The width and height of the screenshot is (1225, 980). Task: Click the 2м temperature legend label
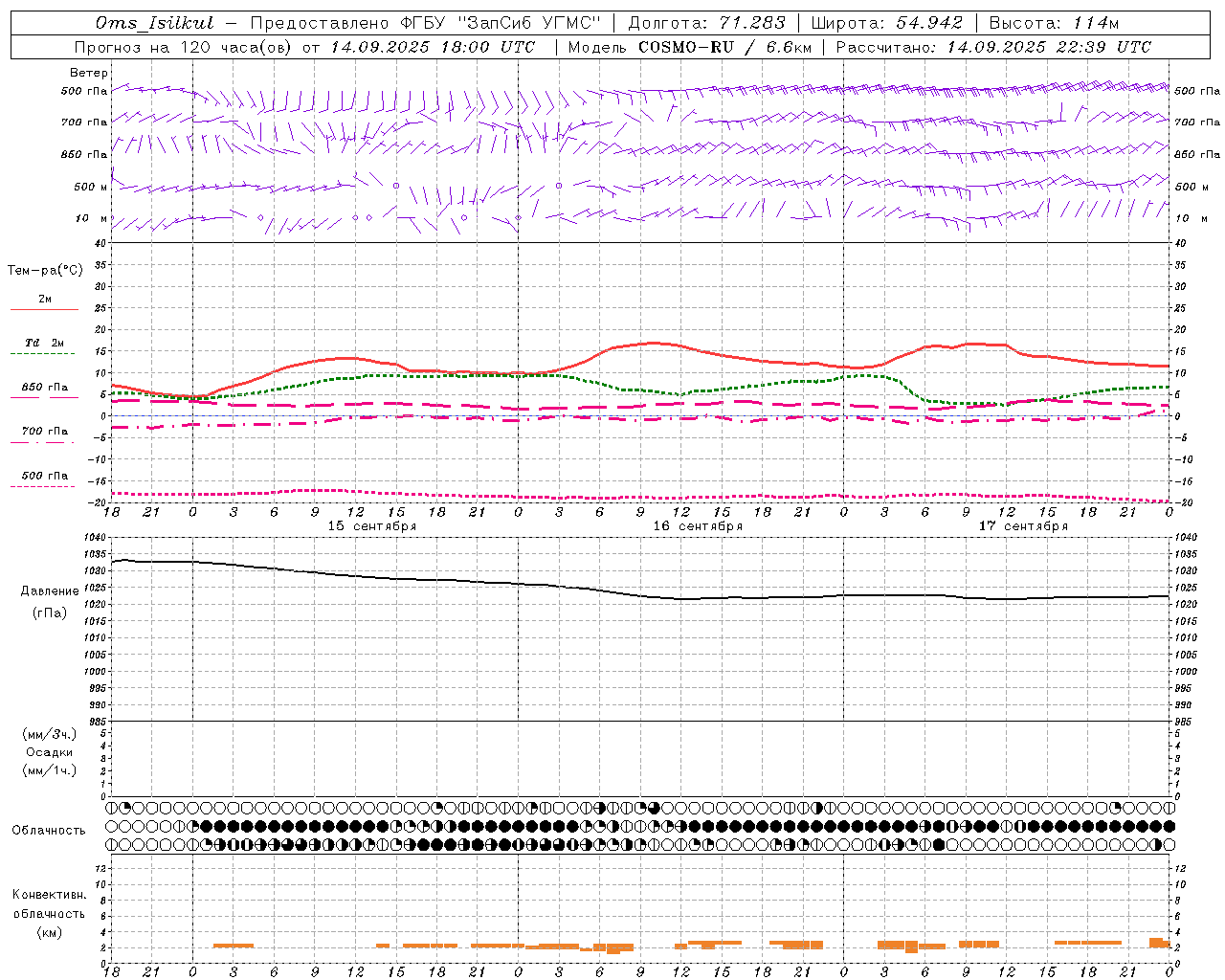tap(45, 300)
